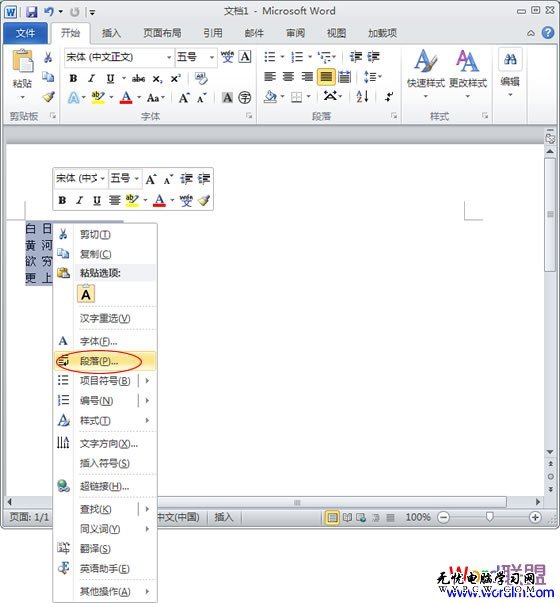Open the ribbon font size dropdown
Screen dimensions: 560x603
click(212, 57)
